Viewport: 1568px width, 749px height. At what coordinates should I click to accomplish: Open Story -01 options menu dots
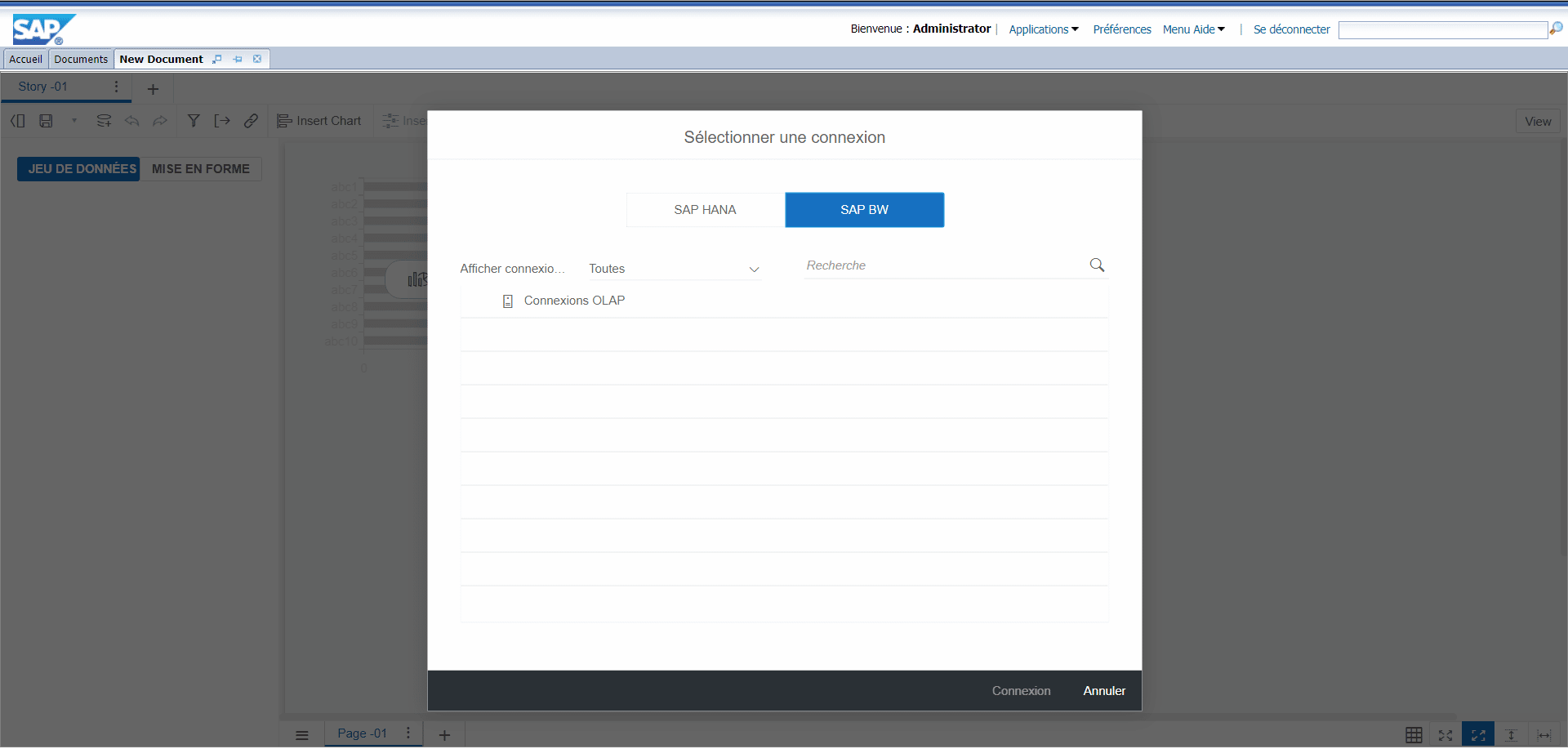(116, 87)
